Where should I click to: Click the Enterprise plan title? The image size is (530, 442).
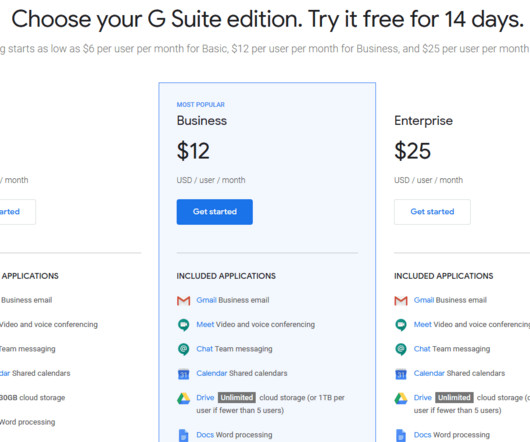tap(423, 121)
